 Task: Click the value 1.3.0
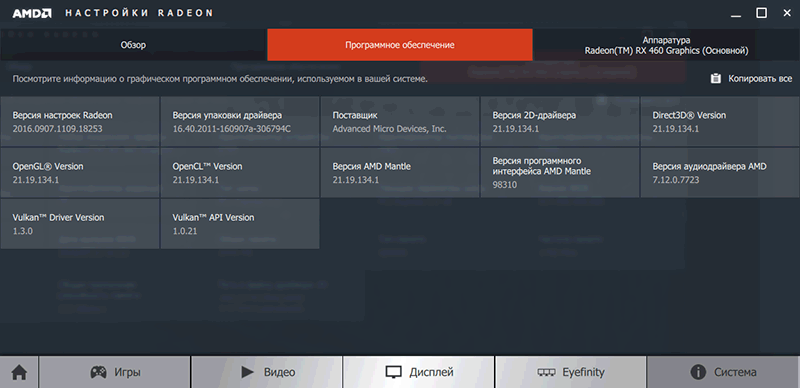pyautogui.click(x=23, y=231)
